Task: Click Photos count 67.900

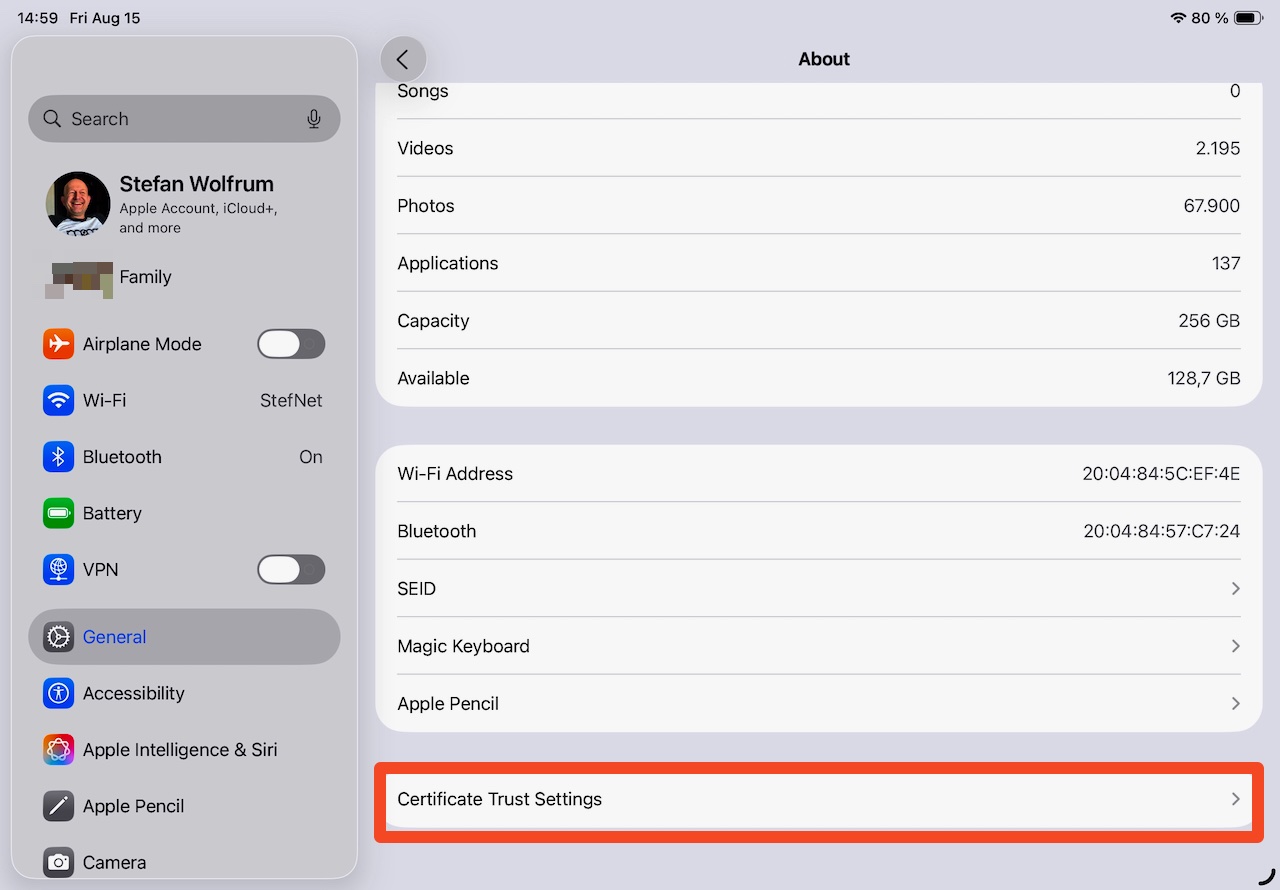Action: pos(1212,206)
